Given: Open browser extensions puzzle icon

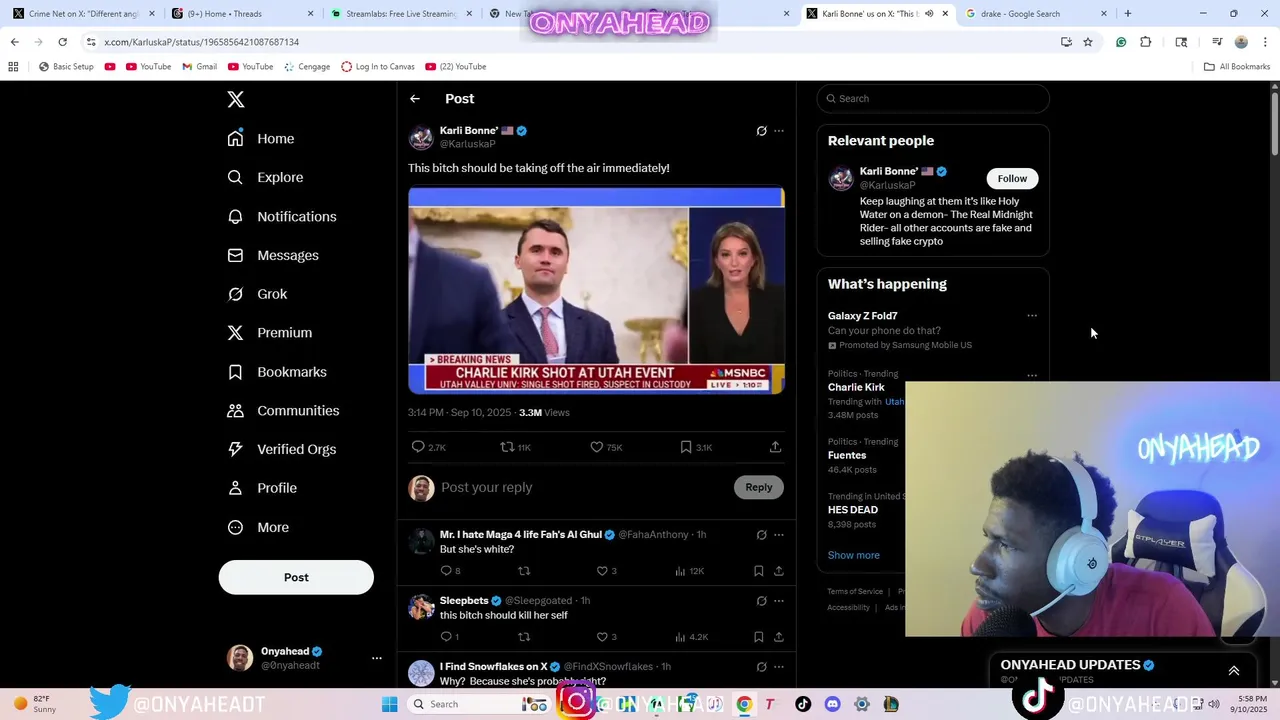Looking at the screenshot, I should [x=1146, y=42].
